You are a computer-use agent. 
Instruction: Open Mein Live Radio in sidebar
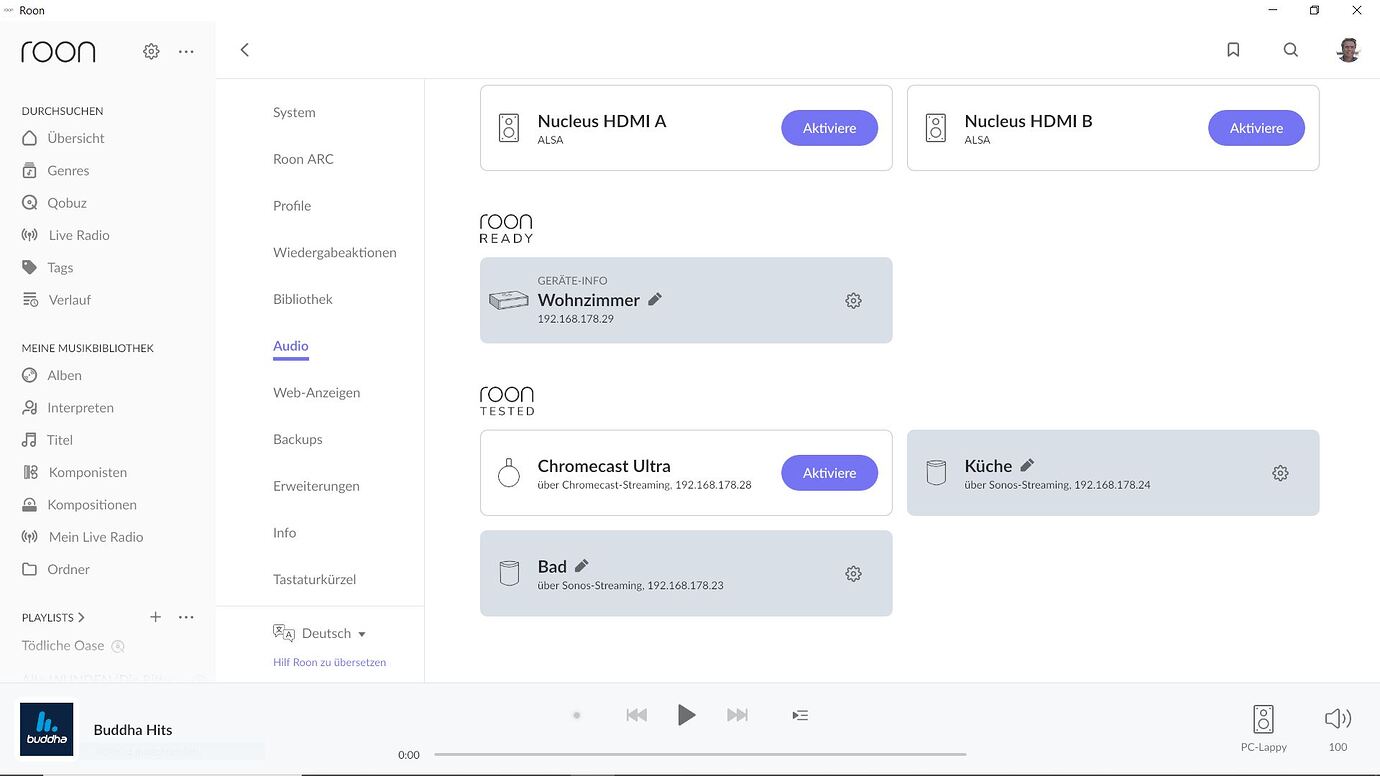pos(82,536)
